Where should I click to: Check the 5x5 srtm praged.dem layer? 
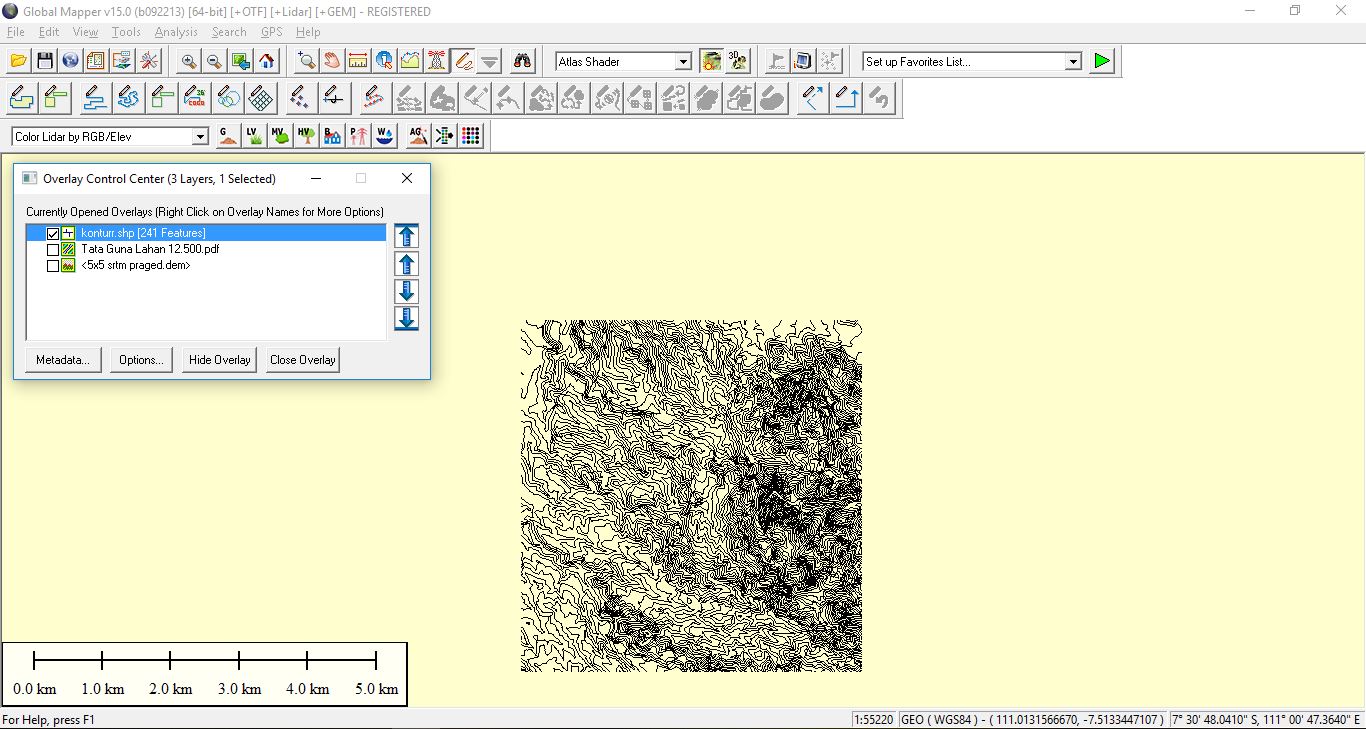53,266
